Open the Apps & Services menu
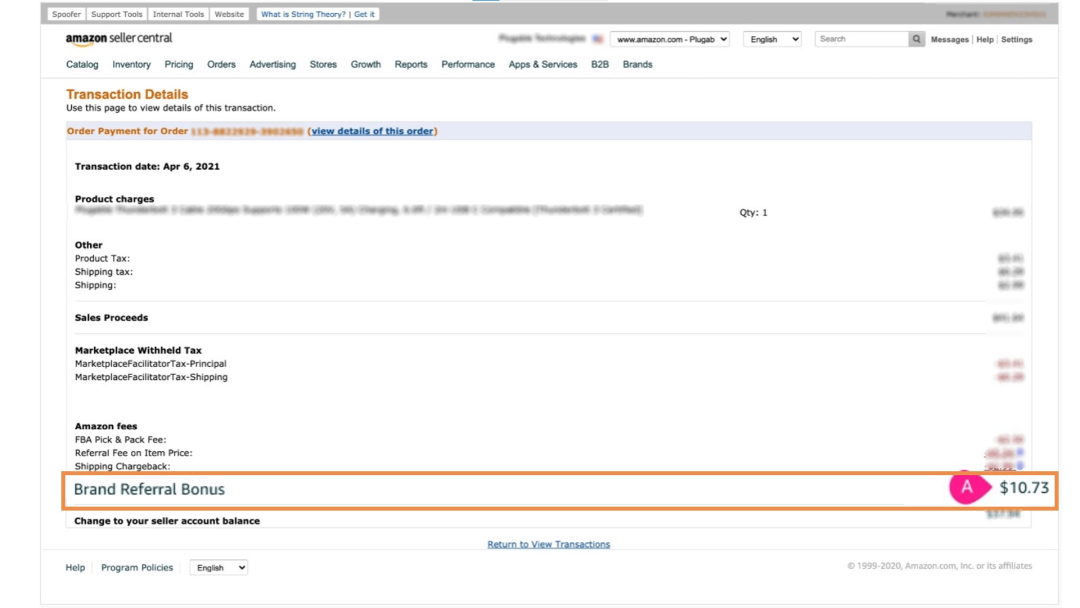The height and width of the screenshot is (608, 1080). [543, 64]
